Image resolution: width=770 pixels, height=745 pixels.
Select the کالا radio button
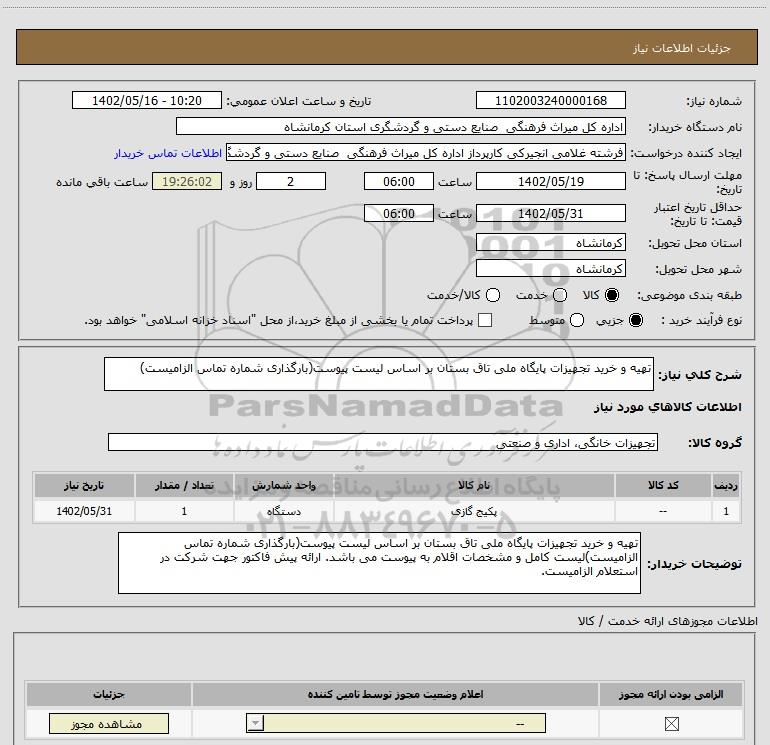[612, 295]
